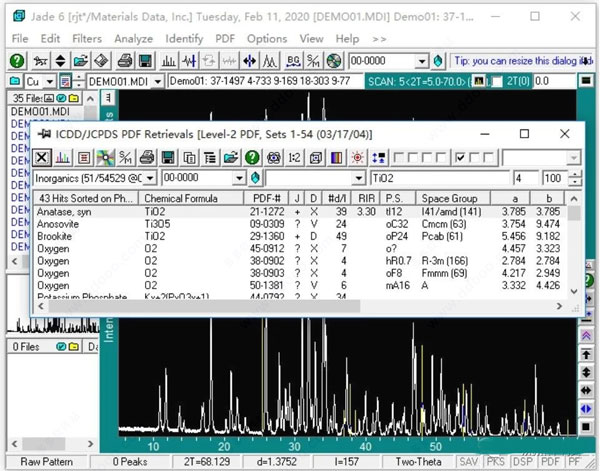Click the Print icon in main toolbar
The height and width of the screenshot is (471, 600).
pyautogui.click(x=125, y=61)
